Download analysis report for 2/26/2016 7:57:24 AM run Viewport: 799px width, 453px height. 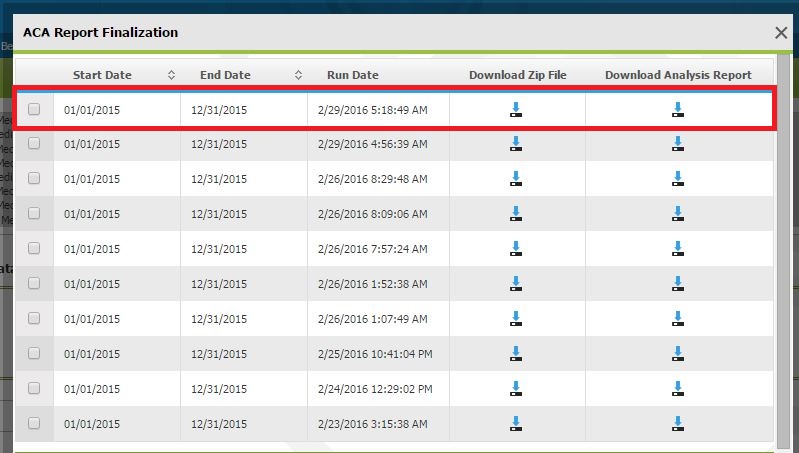pyautogui.click(x=677, y=248)
